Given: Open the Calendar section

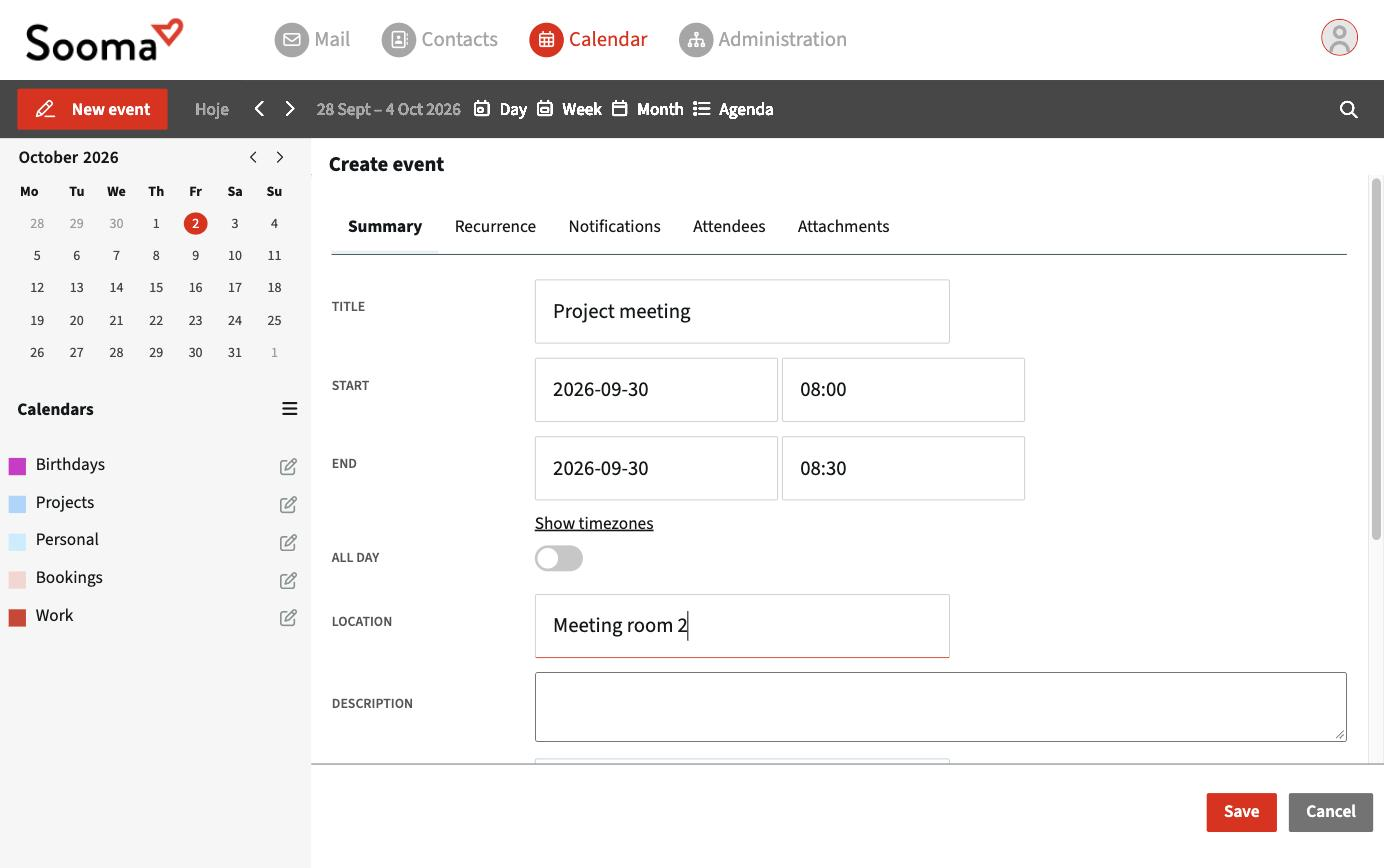Looking at the screenshot, I should (x=588, y=40).
